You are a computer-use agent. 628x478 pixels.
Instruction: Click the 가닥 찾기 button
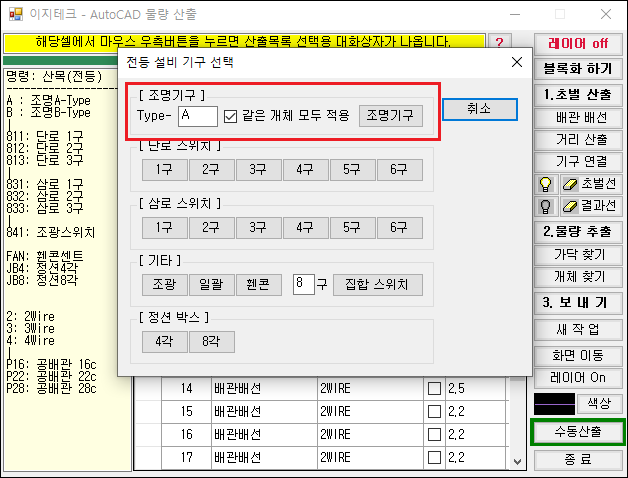pos(578,255)
